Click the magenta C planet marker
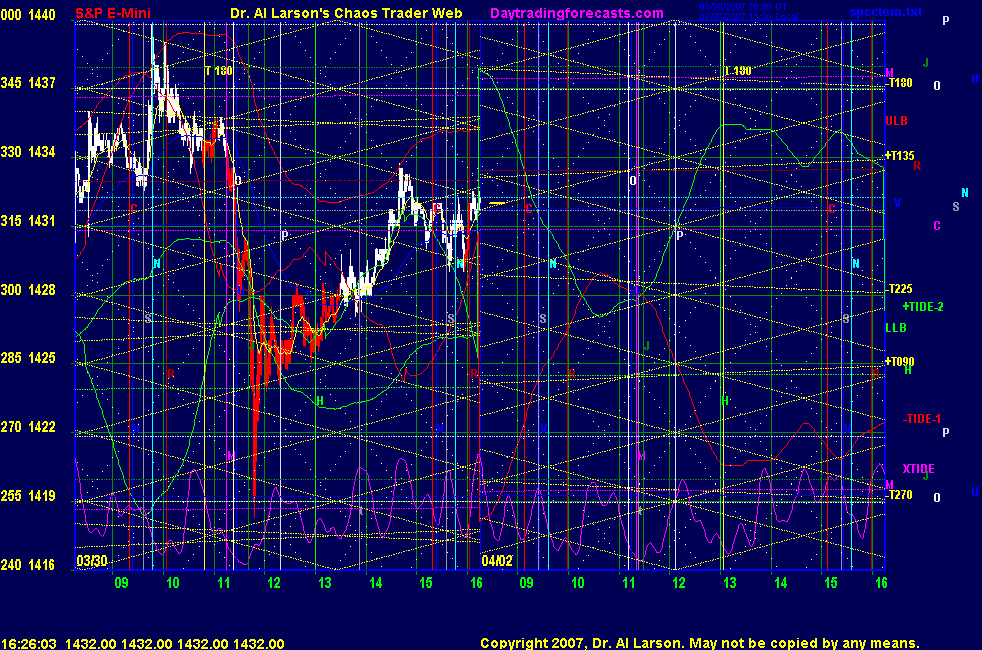This screenshot has height=650, width=982. [936, 225]
